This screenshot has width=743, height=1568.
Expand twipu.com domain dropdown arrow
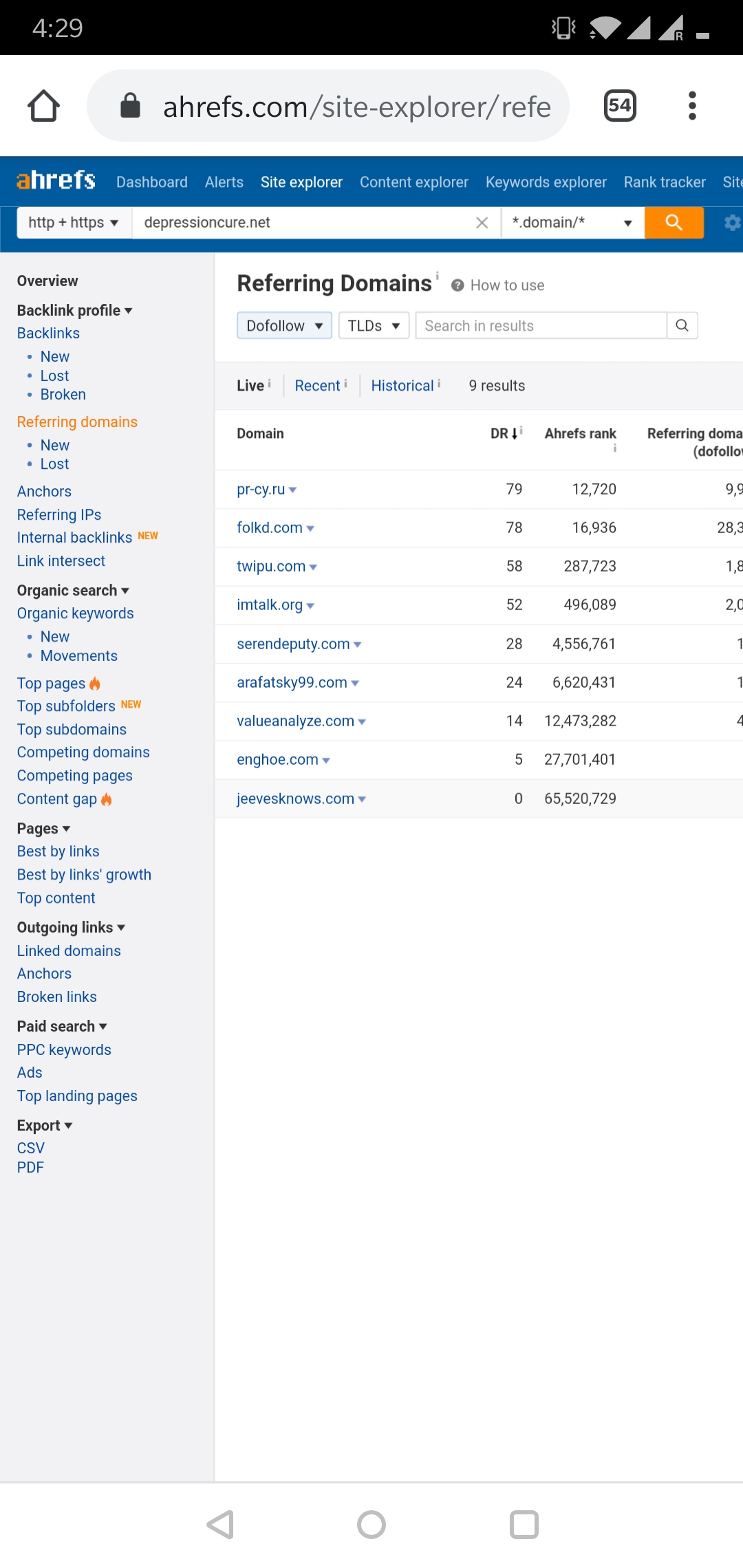(x=313, y=567)
